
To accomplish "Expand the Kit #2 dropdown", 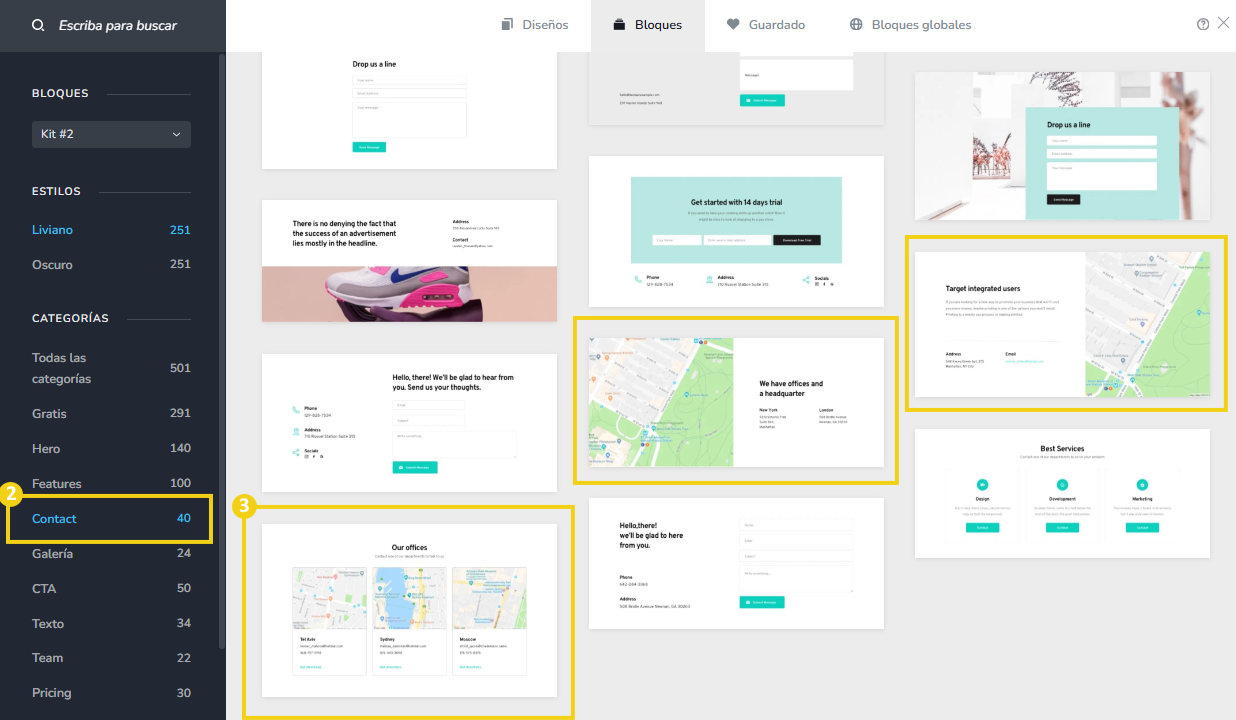I will pyautogui.click(x=111, y=134).
